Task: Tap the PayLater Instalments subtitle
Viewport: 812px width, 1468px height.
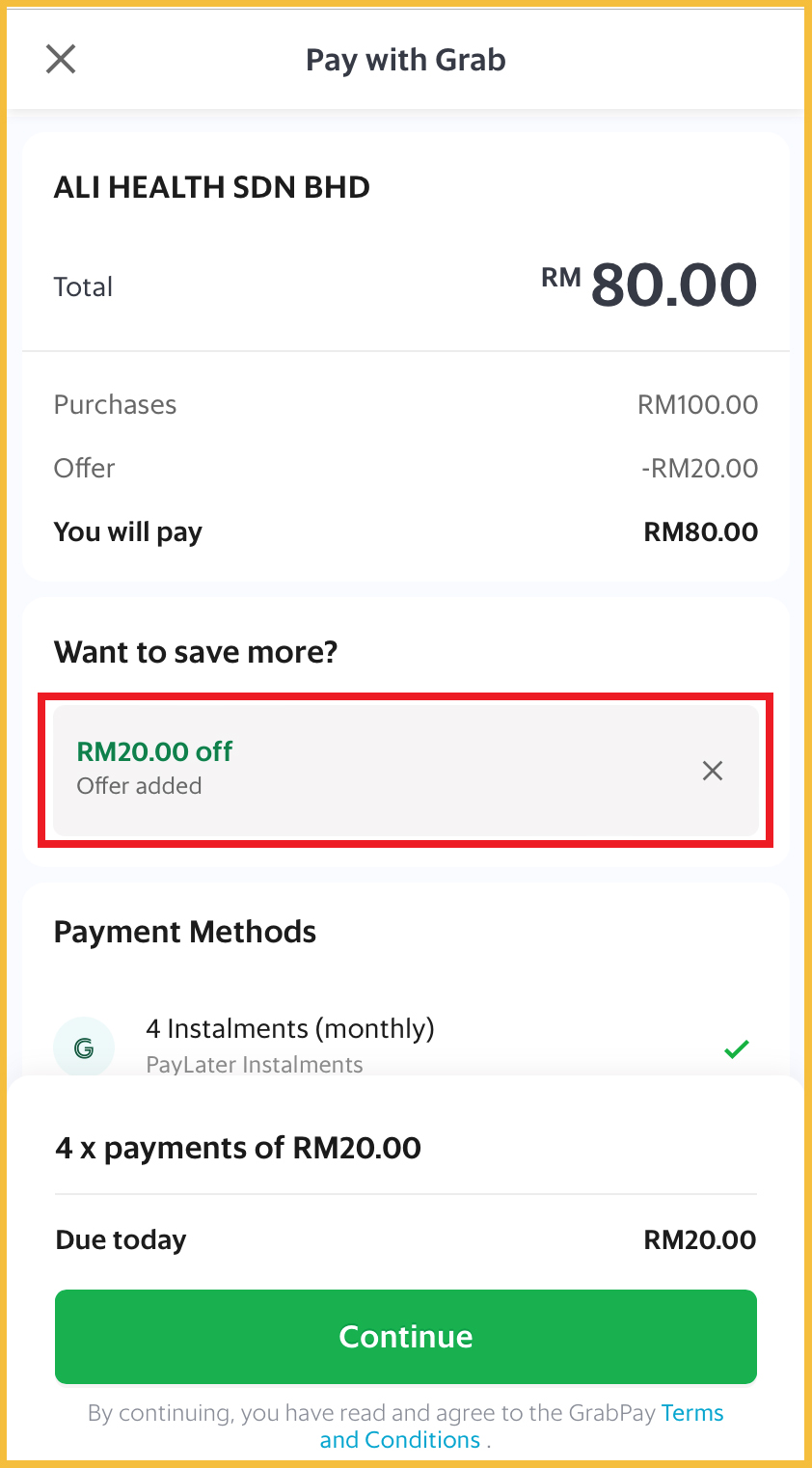Action: 255,1065
